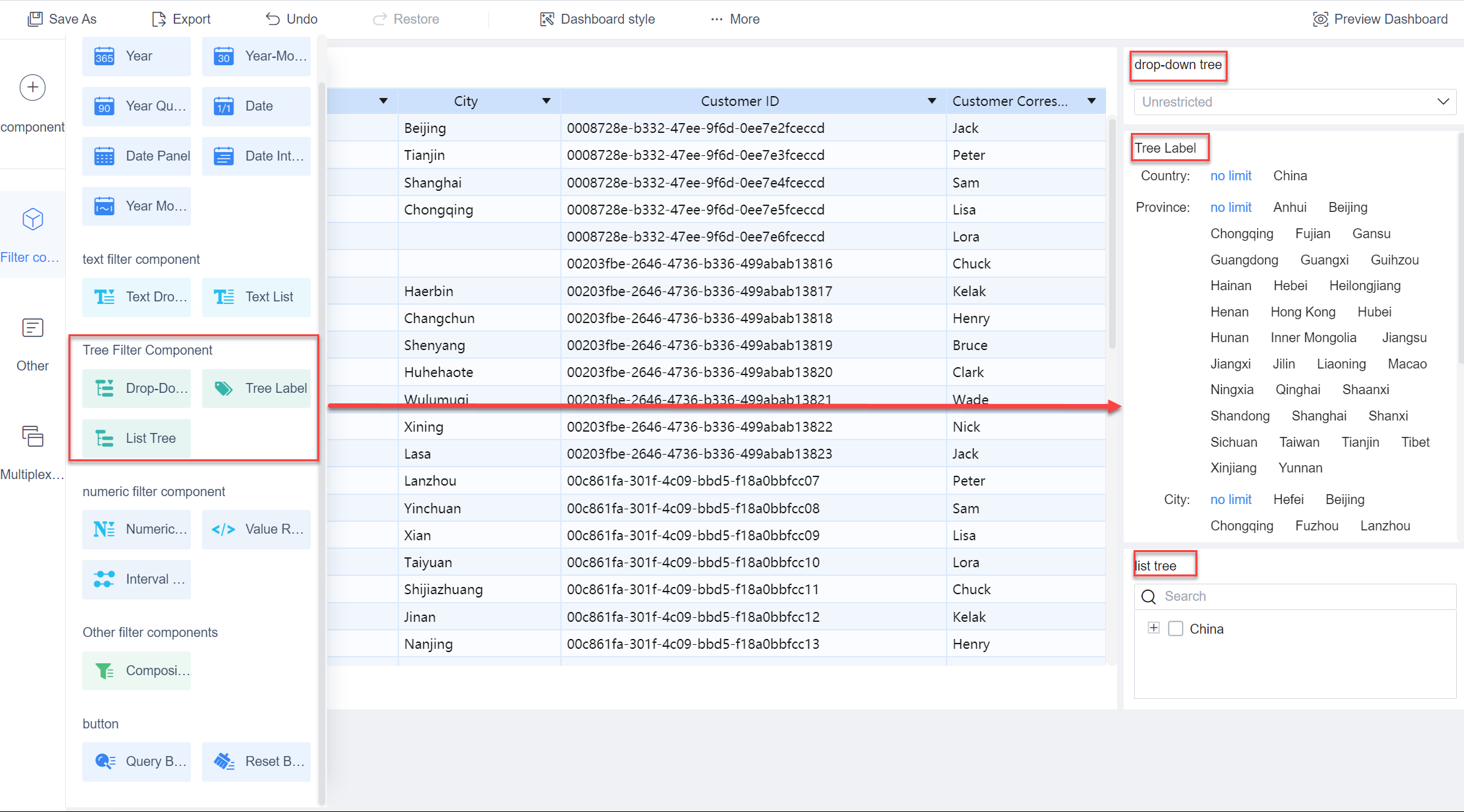Expand the China node in list tree
This screenshot has height=812, width=1464.
pos(1153,628)
